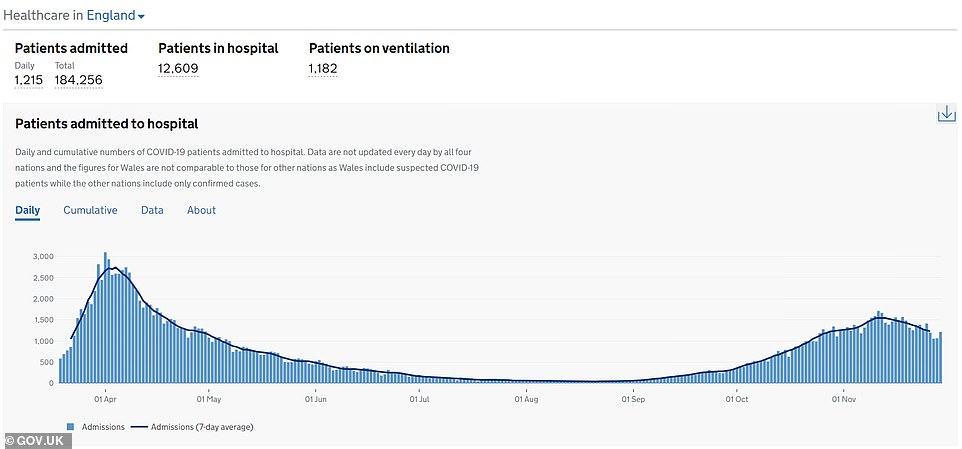The width and height of the screenshot is (962, 449).
Task: Open the England region dropdown
Action: click(116, 16)
